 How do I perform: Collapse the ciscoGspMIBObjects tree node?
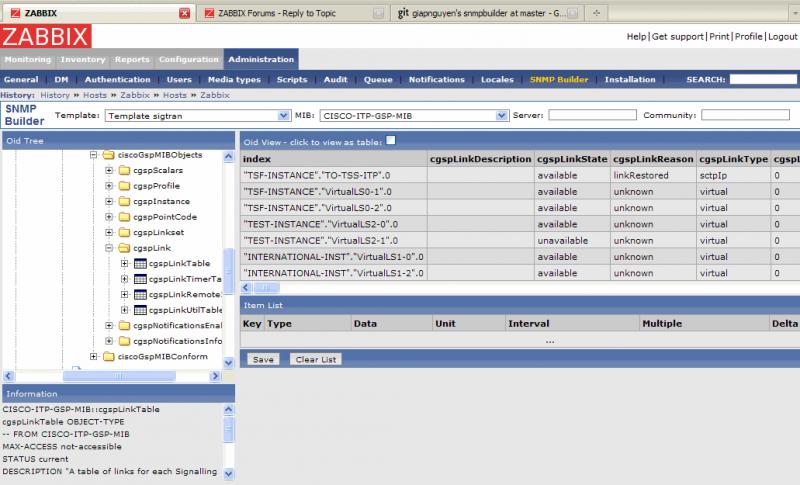click(93, 155)
